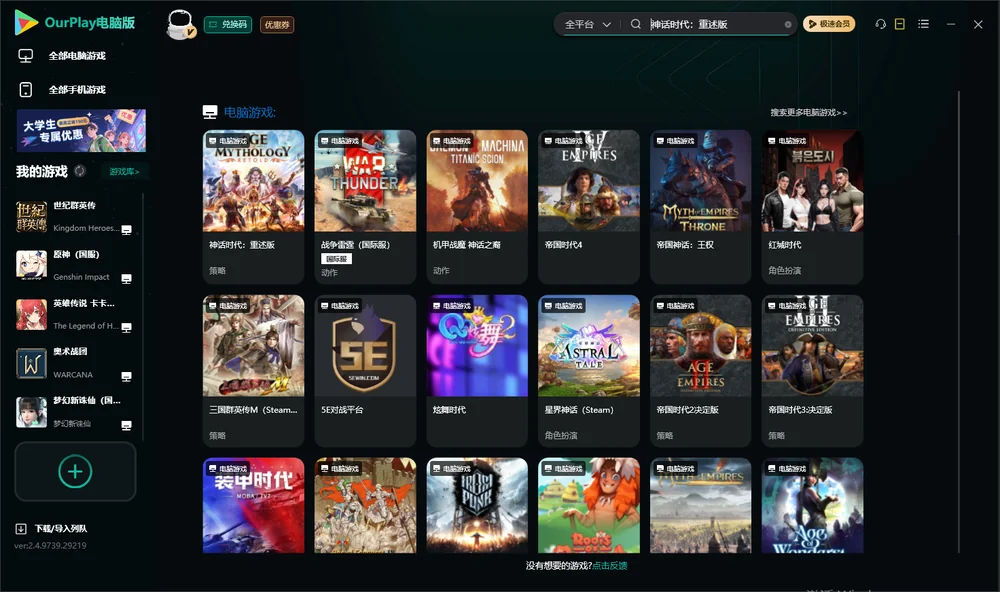
Task: Open 帝国时代4 game card
Action: point(589,207)
